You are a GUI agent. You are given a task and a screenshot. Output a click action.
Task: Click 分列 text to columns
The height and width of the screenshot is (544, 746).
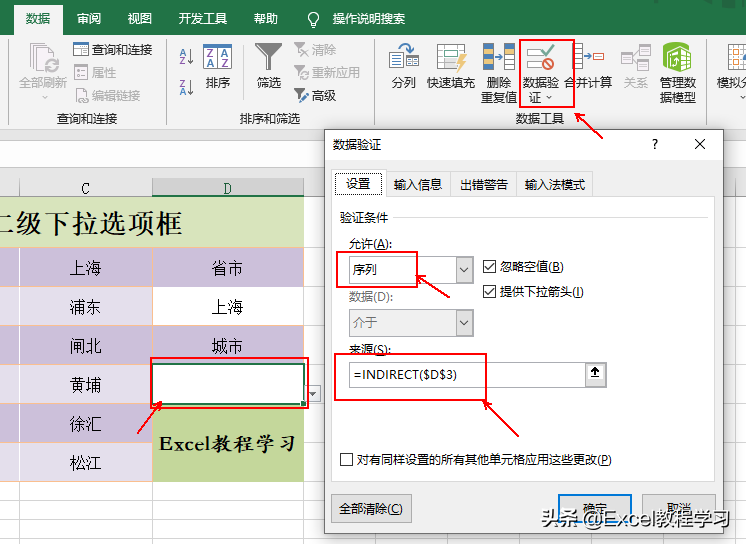403,65
